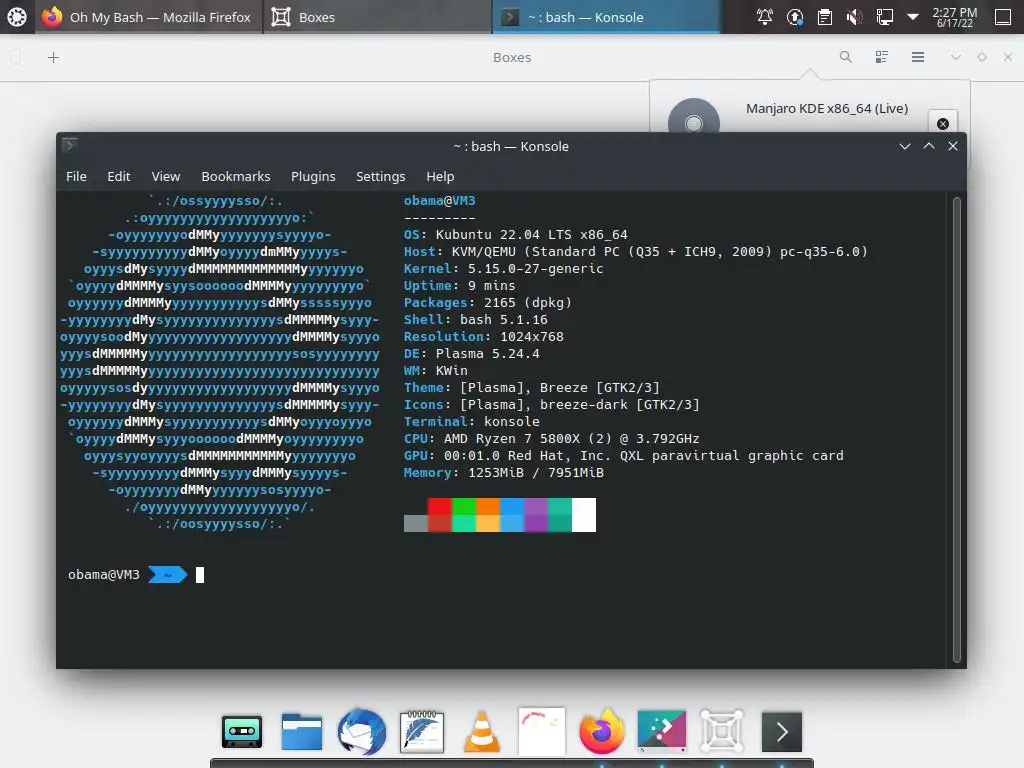The height and width of the screenshot is (768, 1024).
Task: Launch Firefox from the dock
Action: [601, 731]
